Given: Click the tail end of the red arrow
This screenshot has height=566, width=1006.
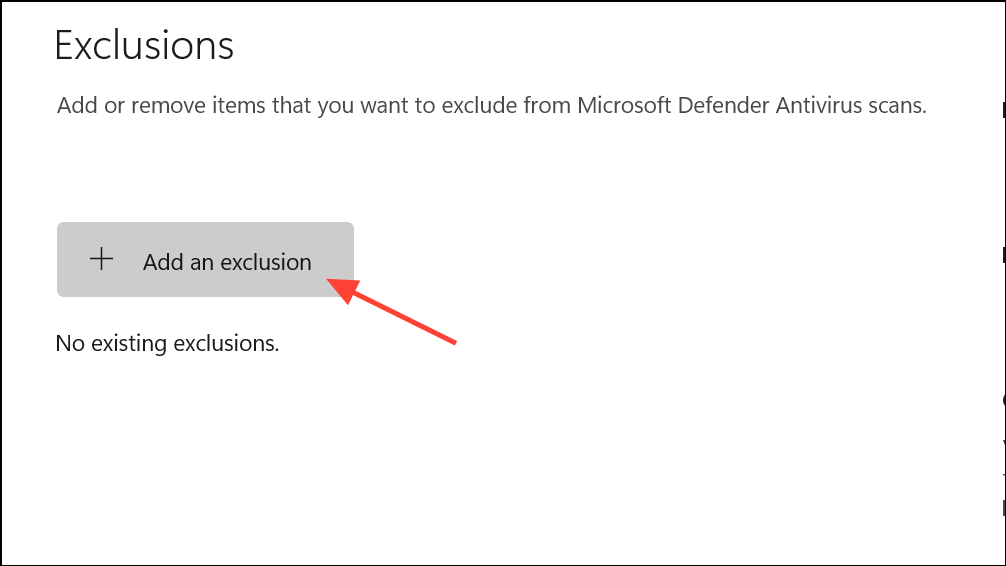Looking at the screenshot, I should (x=453, y=342).
